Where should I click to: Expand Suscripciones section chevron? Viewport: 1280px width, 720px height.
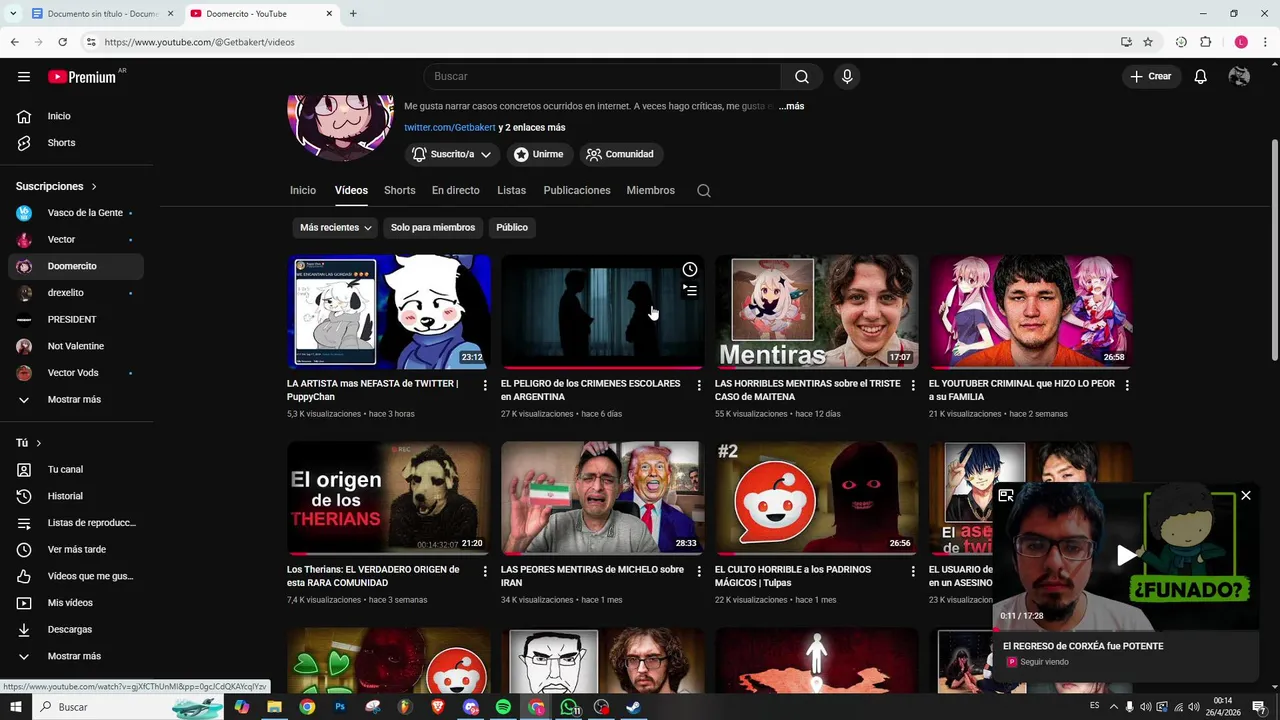(x=94, y=187)
